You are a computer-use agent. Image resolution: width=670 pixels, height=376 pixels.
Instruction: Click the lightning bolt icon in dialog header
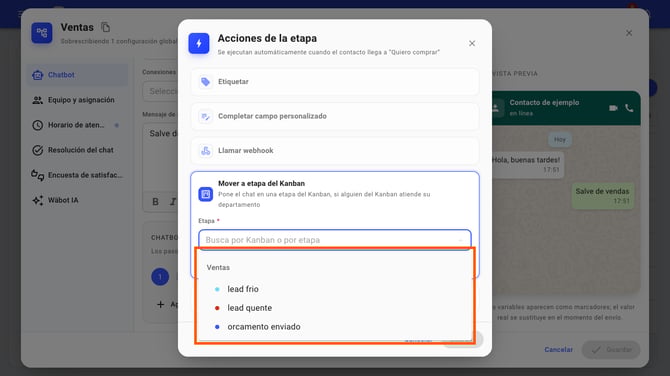[199, 43]
